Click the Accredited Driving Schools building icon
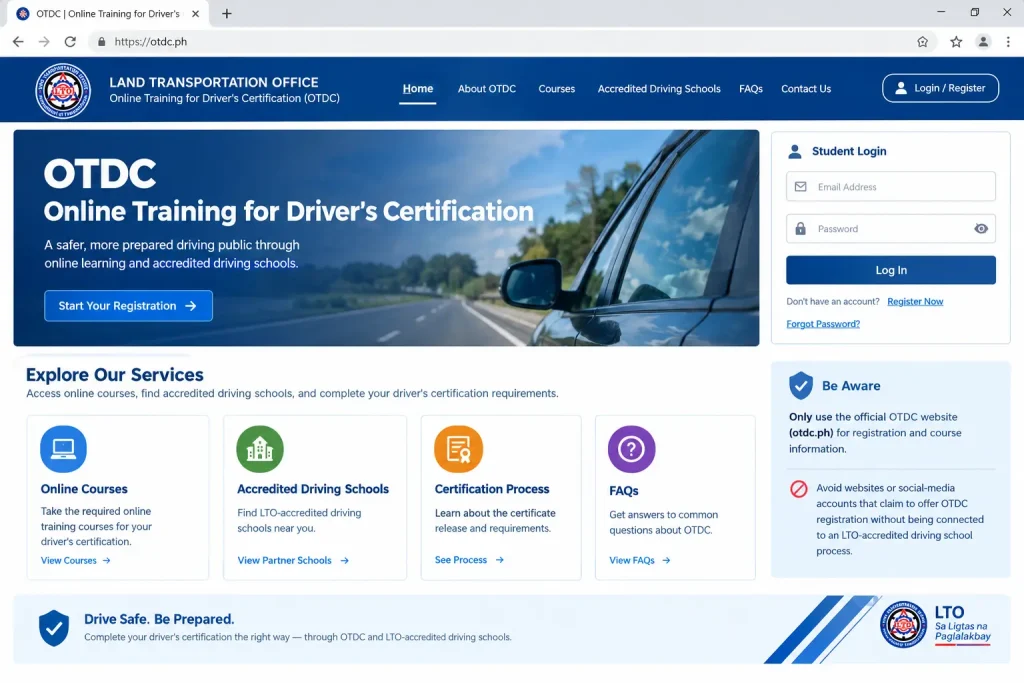Image resolution: width=1024 pixels, height=683 pixels. point(260,449)
